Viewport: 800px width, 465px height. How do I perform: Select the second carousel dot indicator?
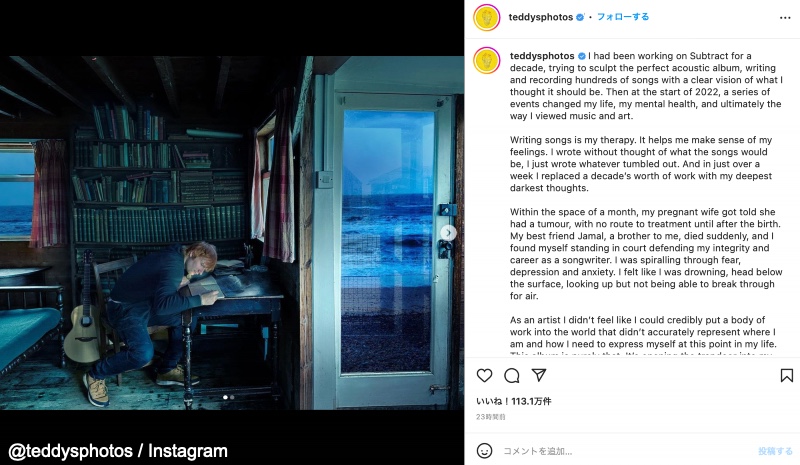(232, 397)
